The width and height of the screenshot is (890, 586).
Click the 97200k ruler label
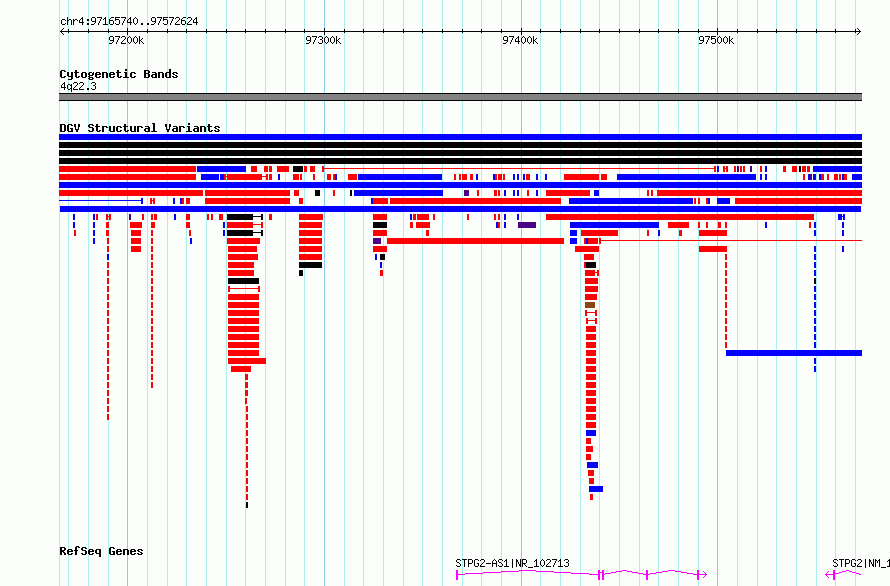127,40
